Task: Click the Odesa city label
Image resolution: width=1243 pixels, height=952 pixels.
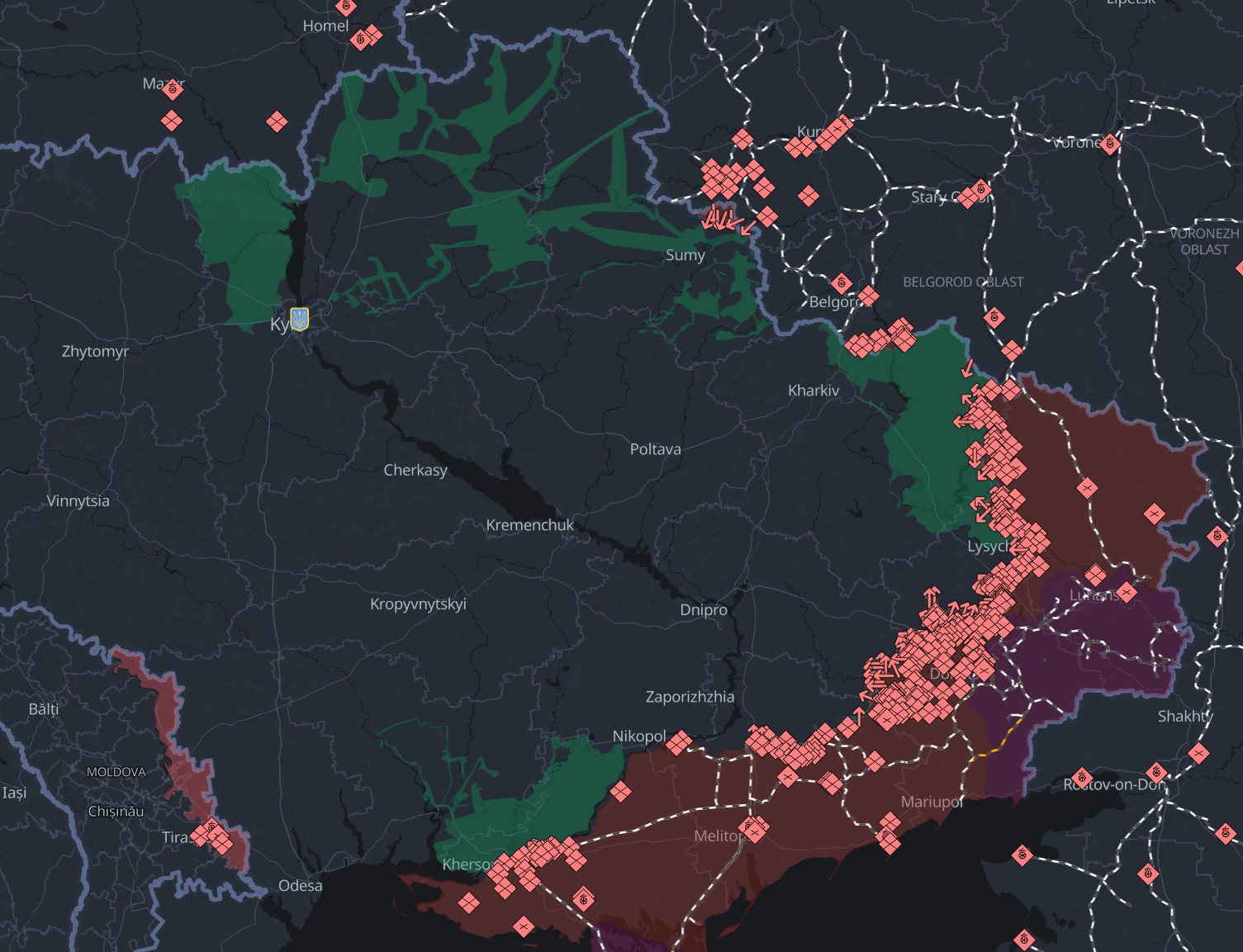Action: [301, 885]
